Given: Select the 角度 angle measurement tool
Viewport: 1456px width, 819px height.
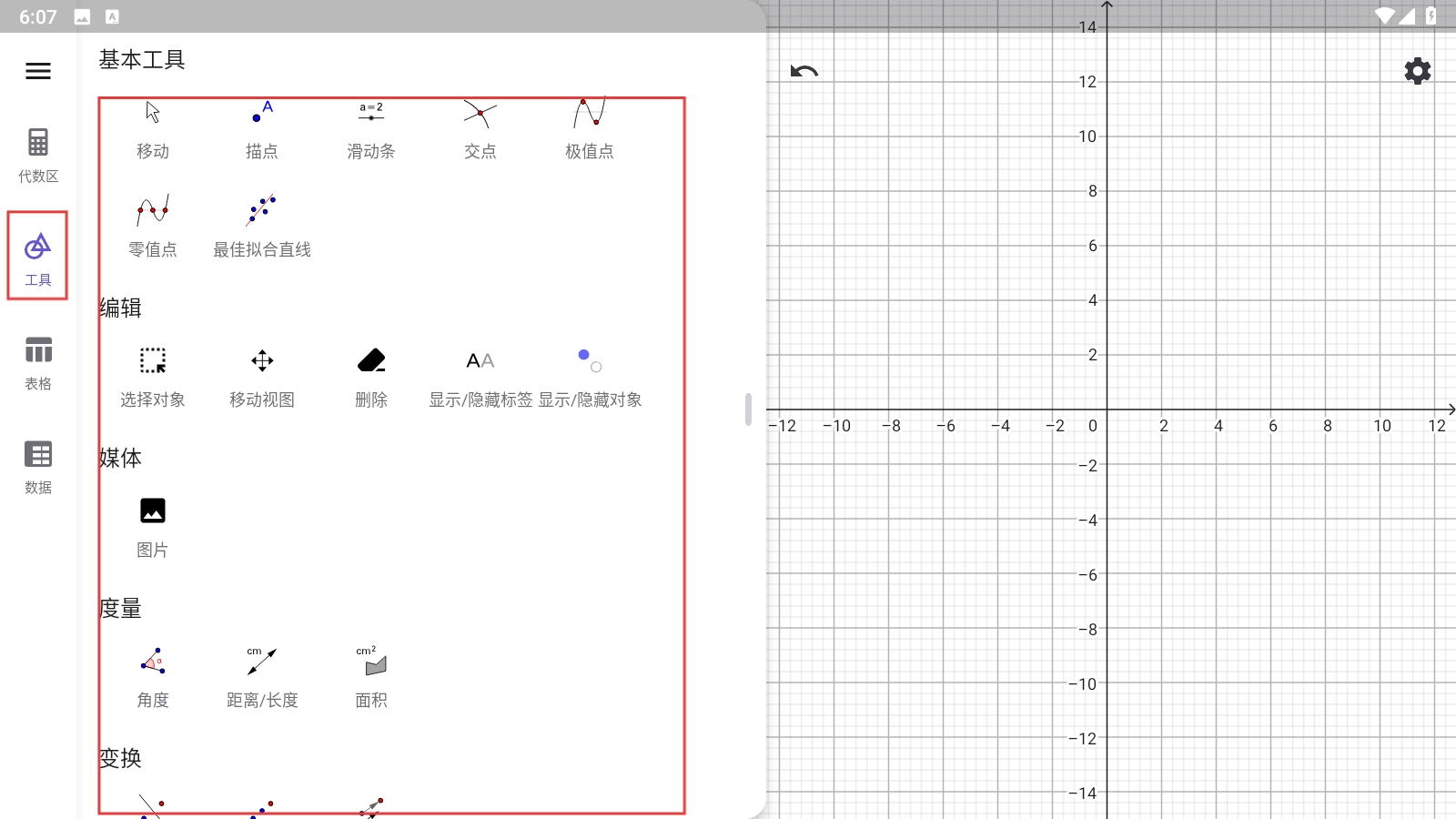Looking at the screenshot, I should pos(153,676).
